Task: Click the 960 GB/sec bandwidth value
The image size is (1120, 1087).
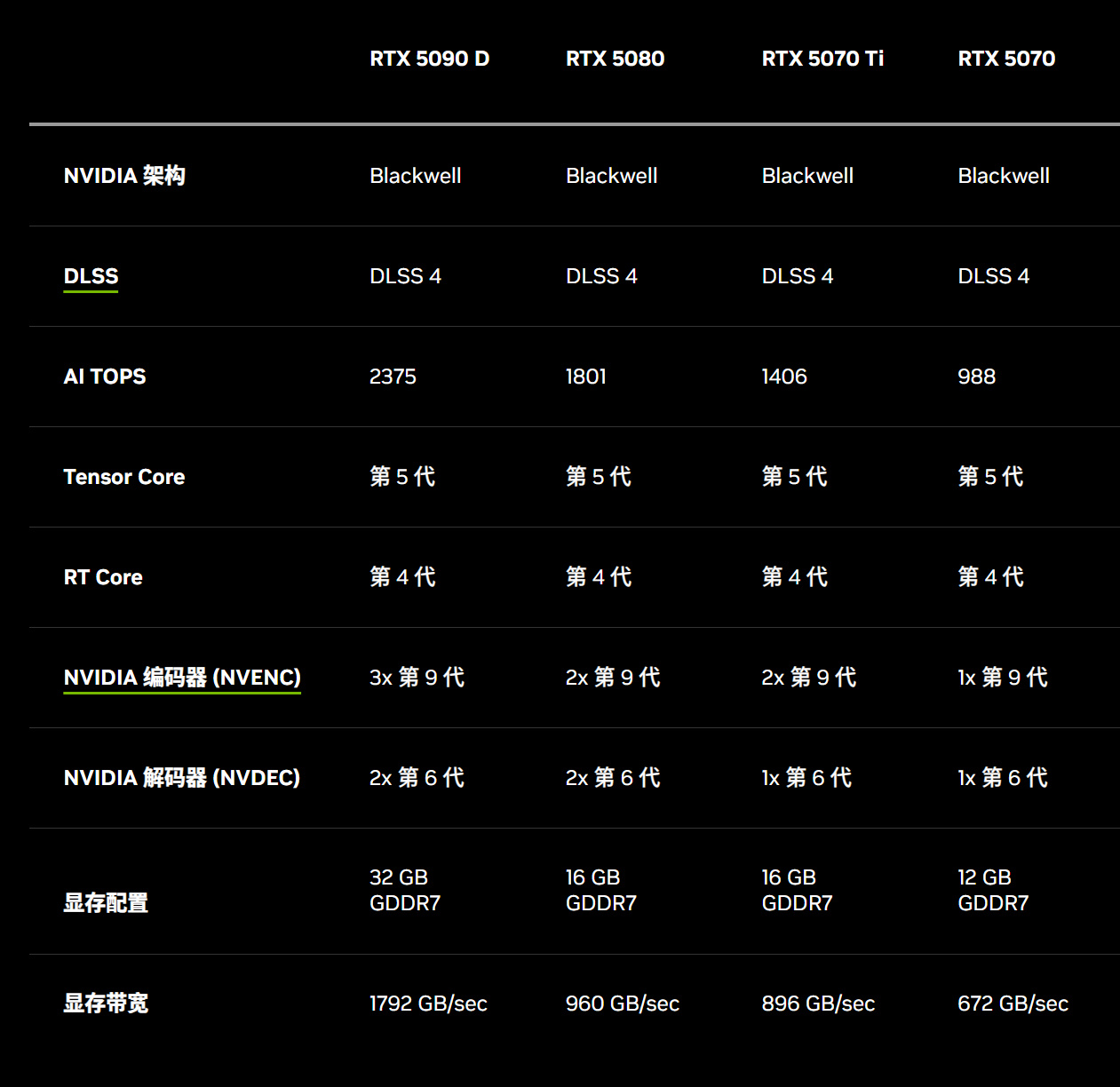Action: (623, 1004)
